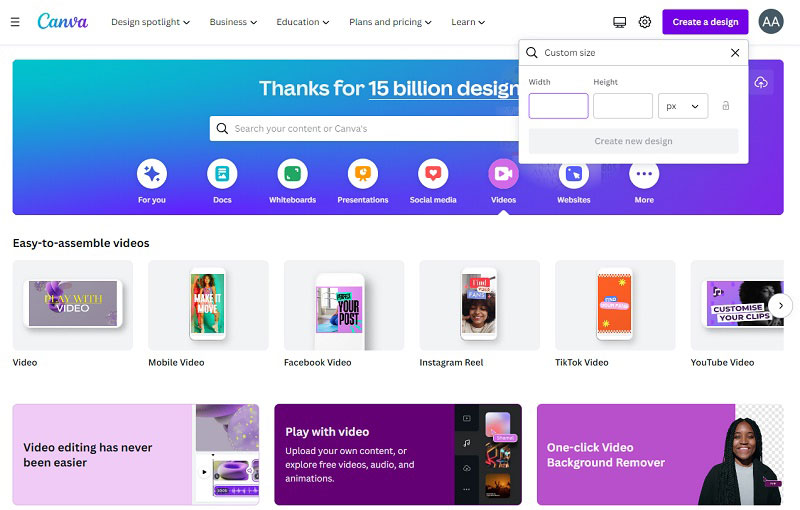Click the cloud upload icon
This screenshot has height=510, width=800.
[761, 82]
